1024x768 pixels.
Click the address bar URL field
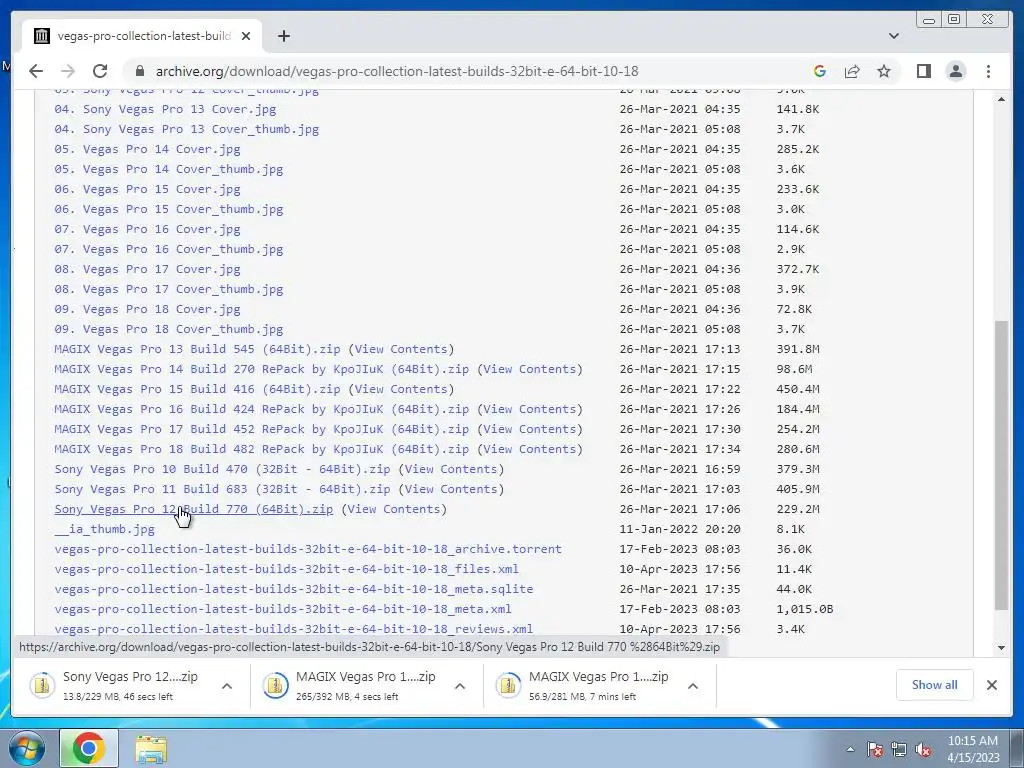pos(397,71)
